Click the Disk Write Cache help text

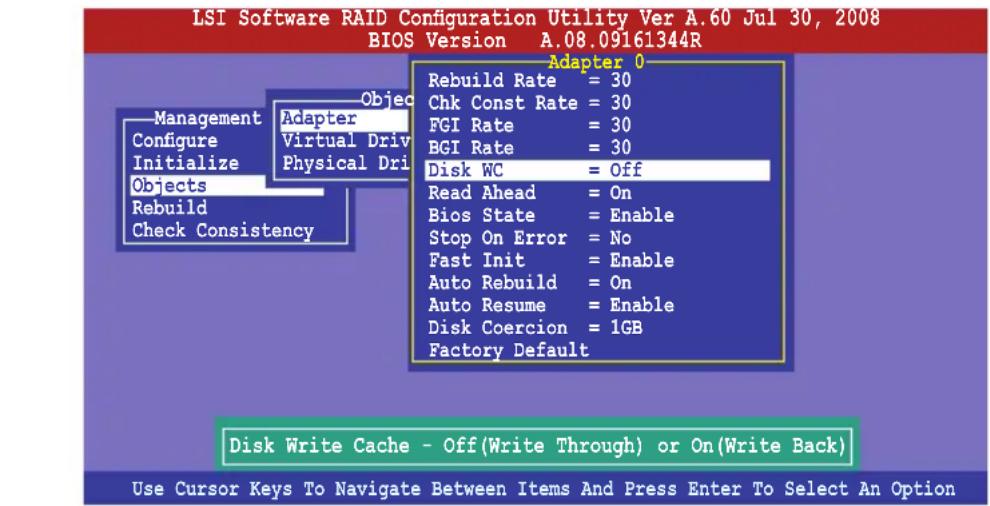(537, 446)
